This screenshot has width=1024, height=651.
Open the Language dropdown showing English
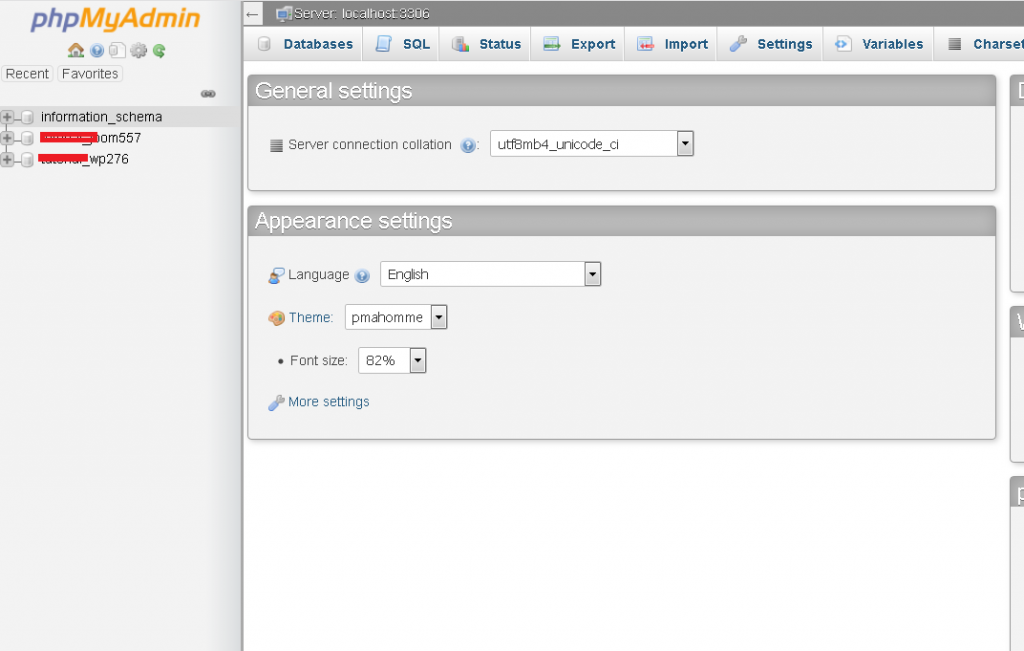click(490, 274)
